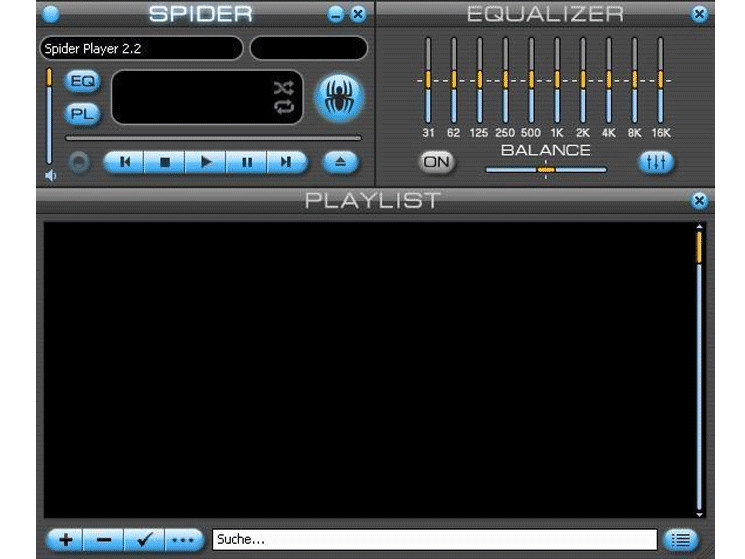Open the playlist options list menu
Viewport: 745px width, 559px height.
(681, 540)
